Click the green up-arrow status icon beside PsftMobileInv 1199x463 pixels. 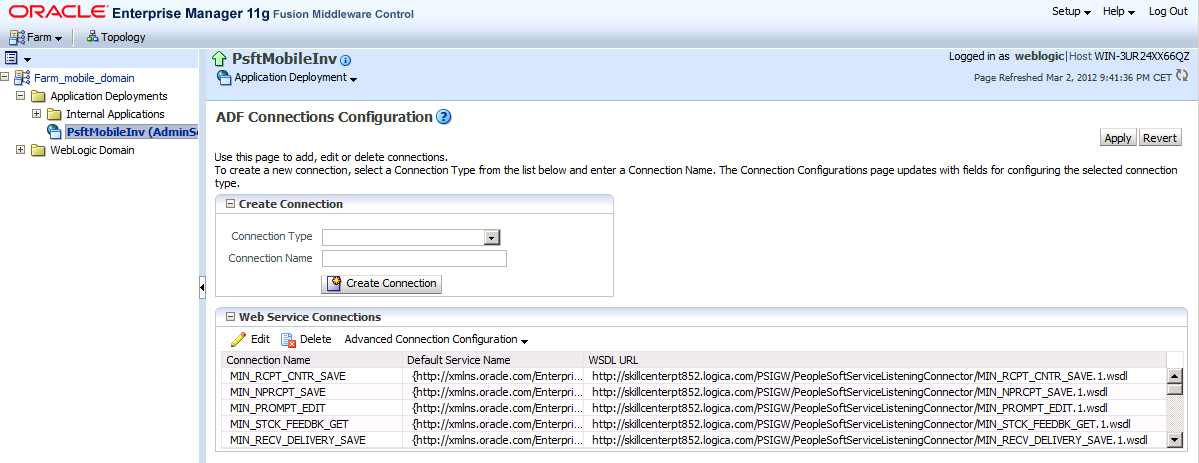point(219,59)
